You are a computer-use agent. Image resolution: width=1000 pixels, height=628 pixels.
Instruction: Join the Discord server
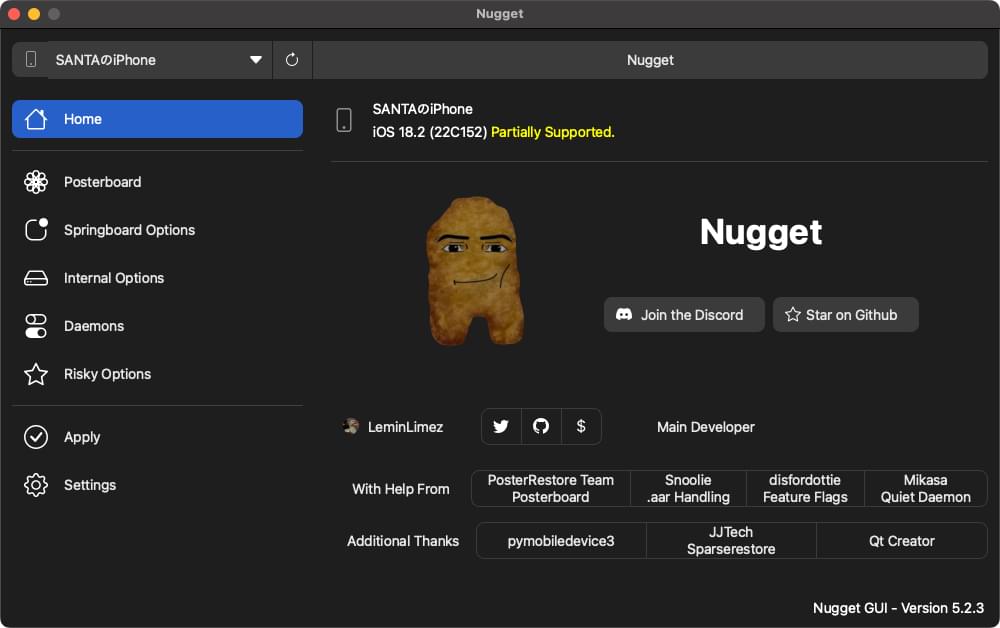point(684,314)
